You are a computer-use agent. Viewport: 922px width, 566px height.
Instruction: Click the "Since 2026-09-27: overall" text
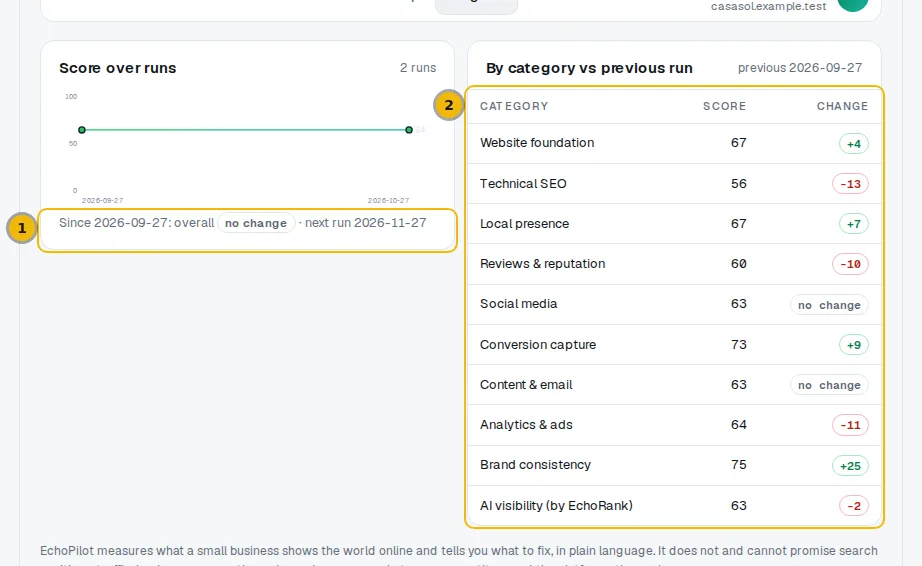(x=136, y=223)
